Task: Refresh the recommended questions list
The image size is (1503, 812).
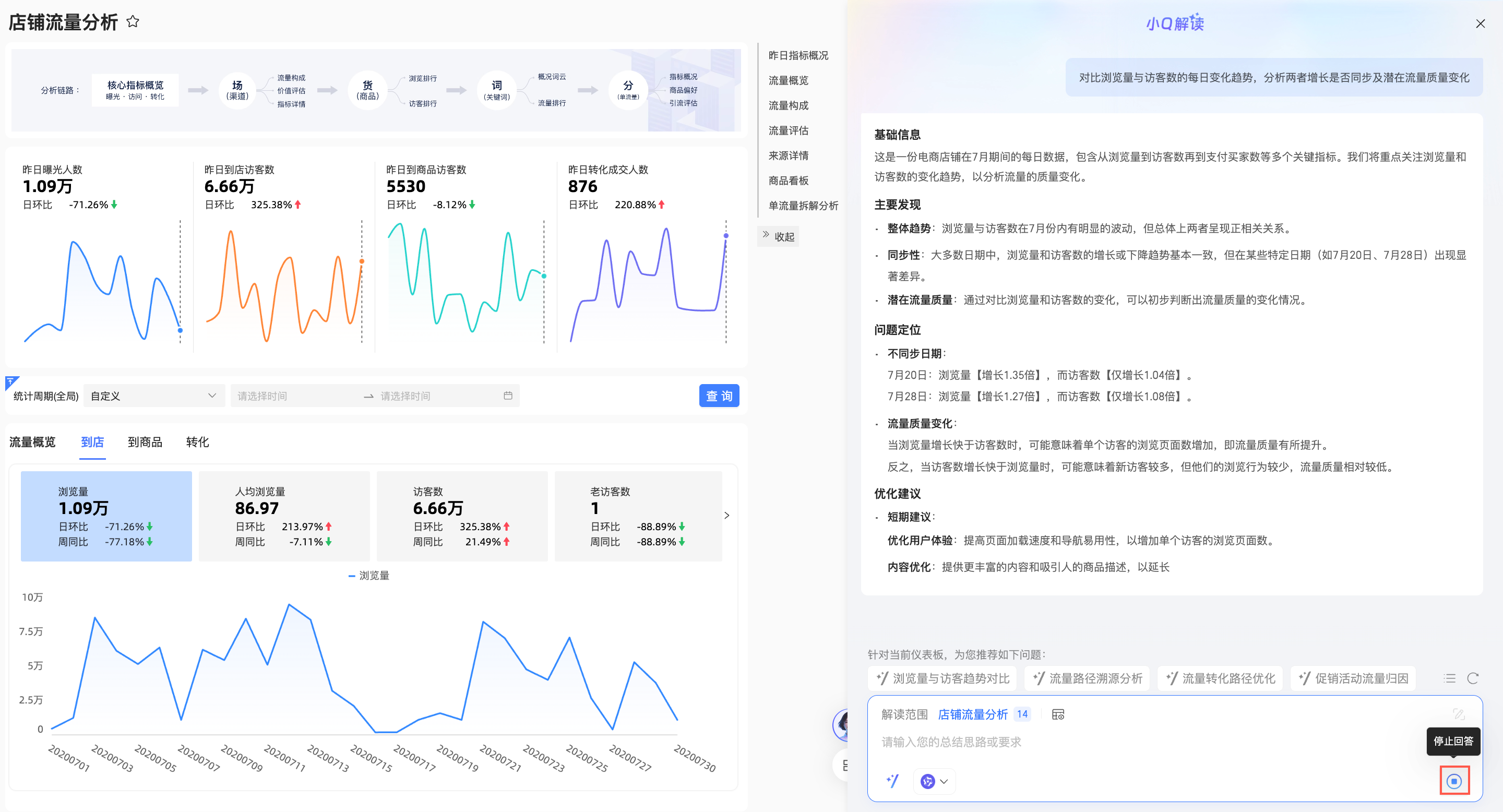Action: coord(1473,678)
